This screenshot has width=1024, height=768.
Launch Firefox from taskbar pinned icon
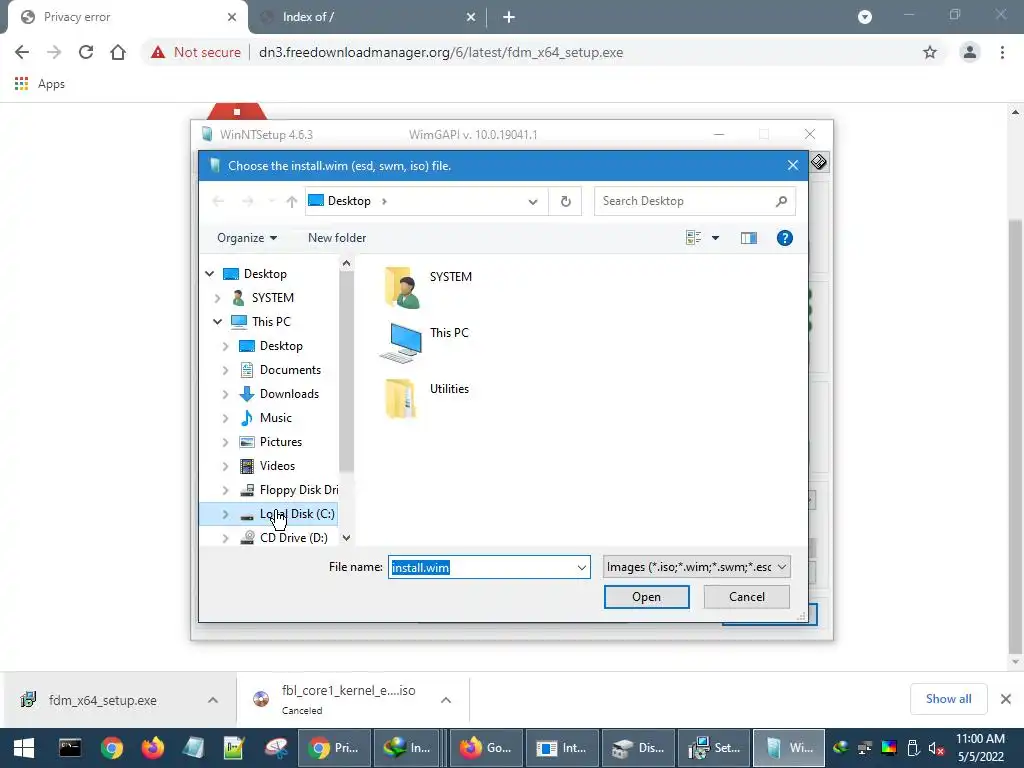153,748
